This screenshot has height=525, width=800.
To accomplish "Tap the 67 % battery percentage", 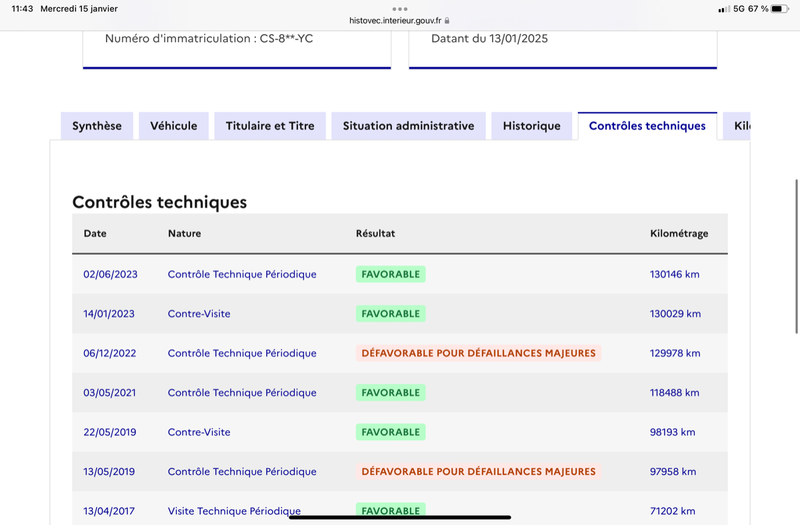I will click(758, 9).
